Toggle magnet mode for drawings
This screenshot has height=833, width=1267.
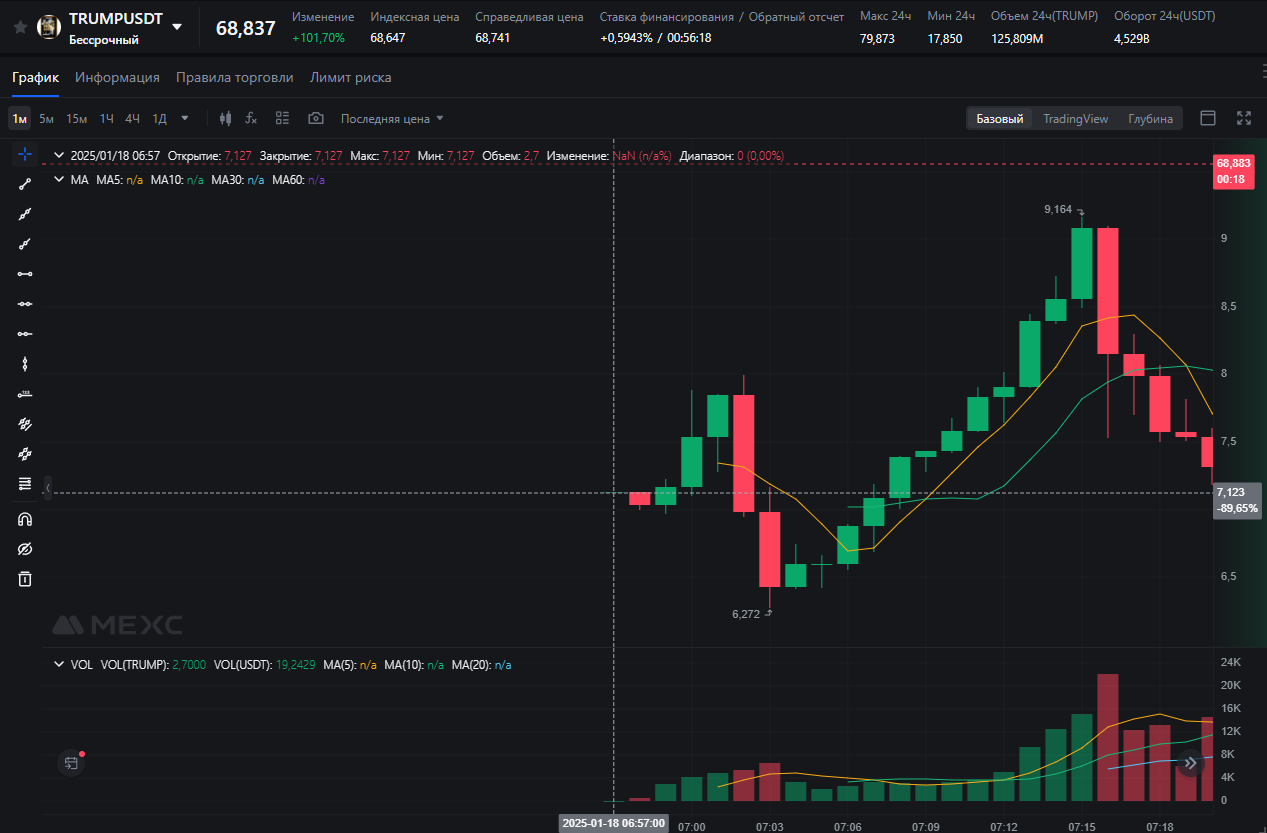(25, 519)
